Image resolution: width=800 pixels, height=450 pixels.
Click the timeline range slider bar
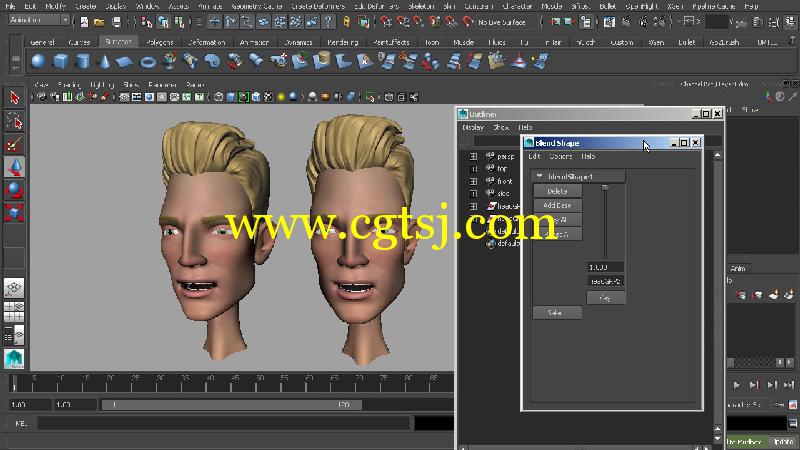pyautogui.click(x=232, y=405)
